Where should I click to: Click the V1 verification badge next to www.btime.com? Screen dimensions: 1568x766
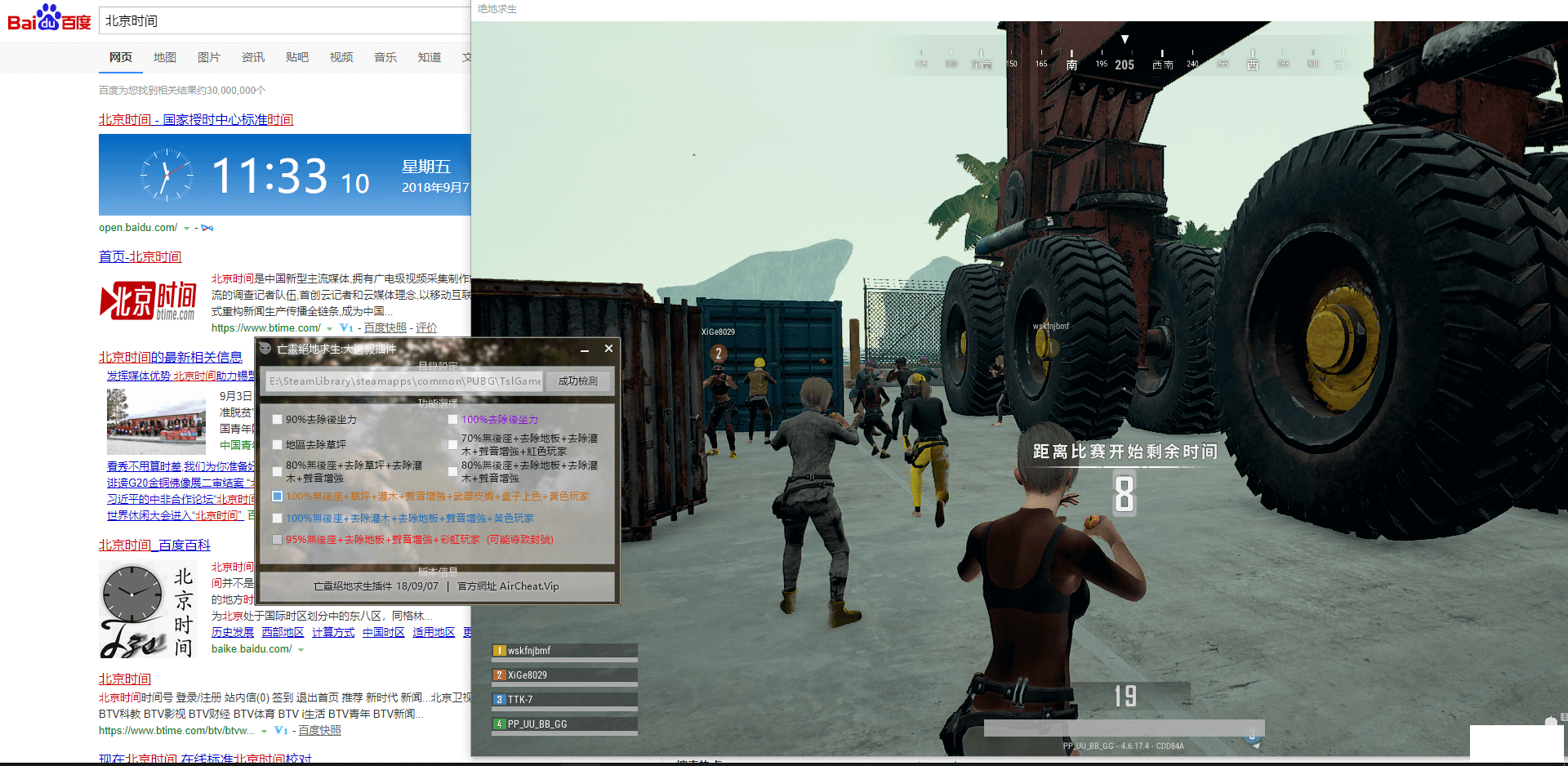(346, 327)
